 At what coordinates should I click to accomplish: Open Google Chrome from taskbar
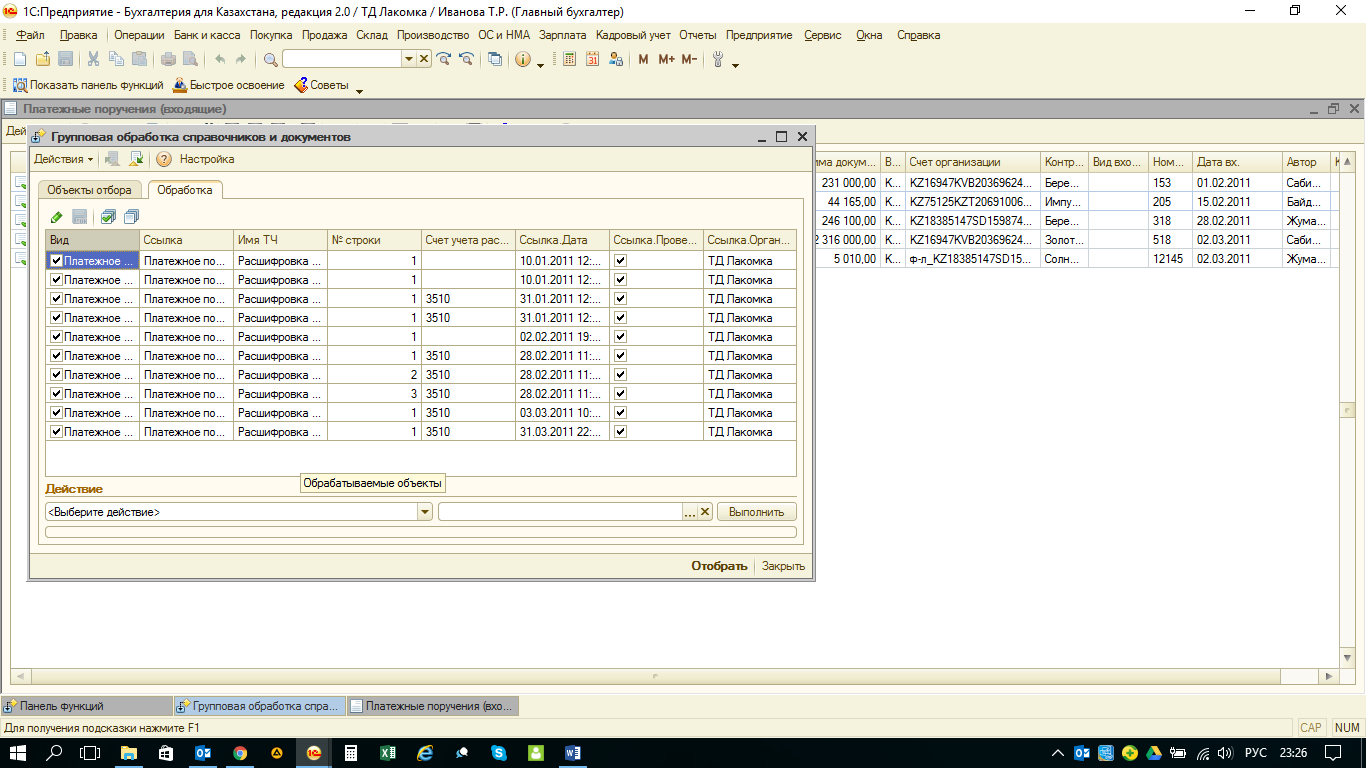point(240,753)
